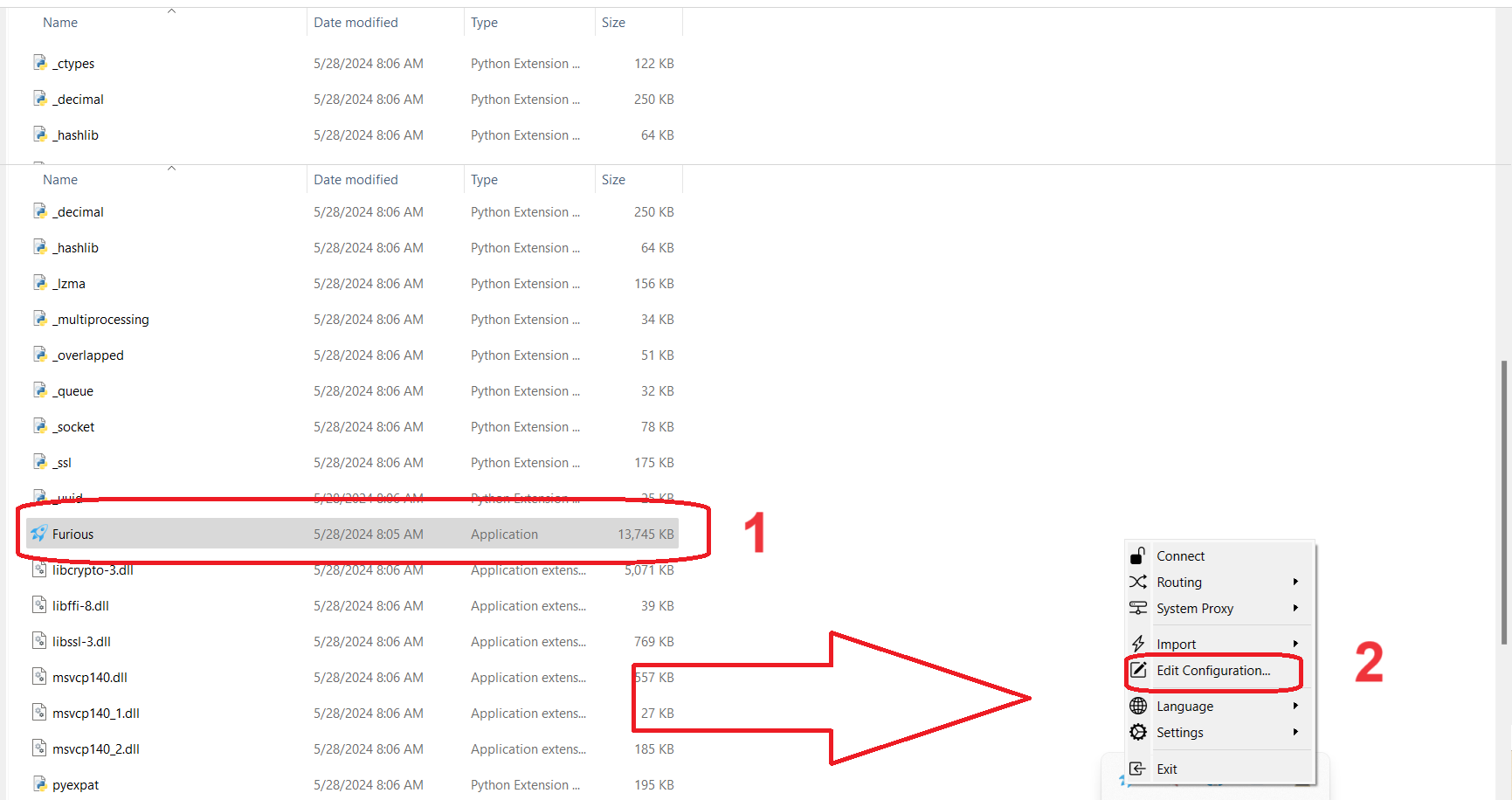Select the _multiprocessing file row
Viewport: 1512px width, 800px height.
(x=100, y=320)
